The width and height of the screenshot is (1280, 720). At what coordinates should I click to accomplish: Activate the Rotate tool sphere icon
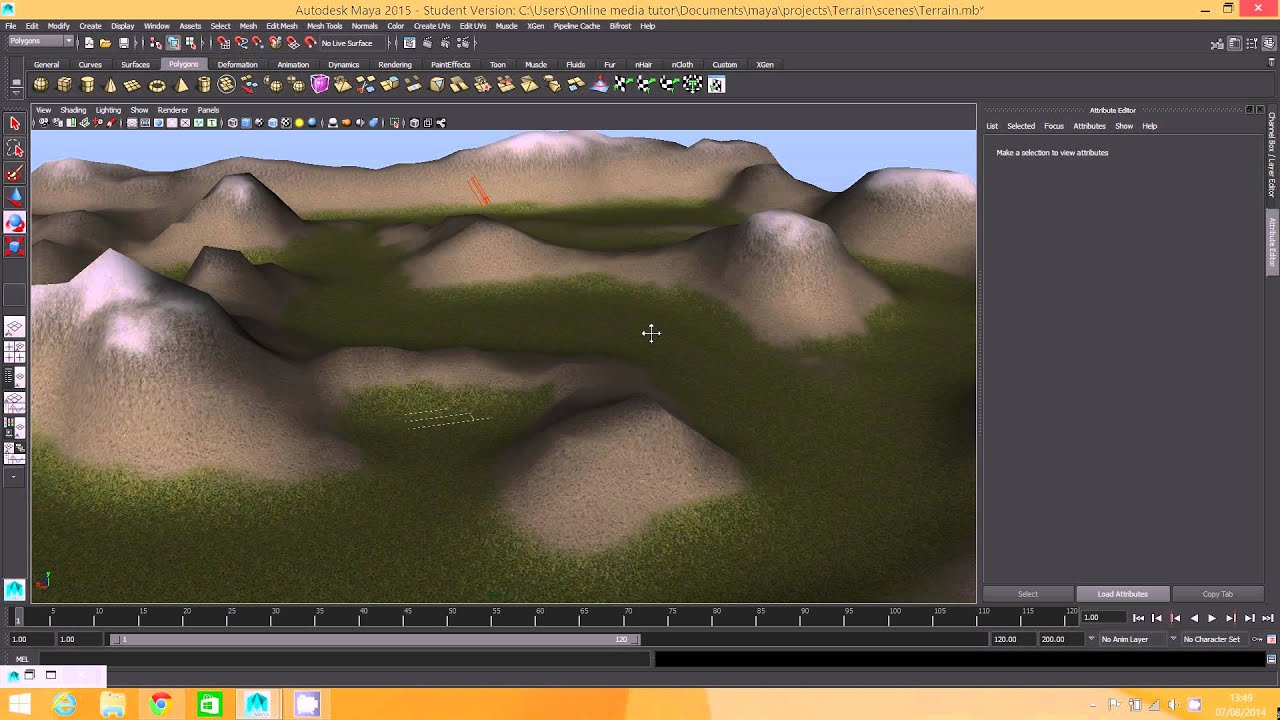(x=14, y=222)
